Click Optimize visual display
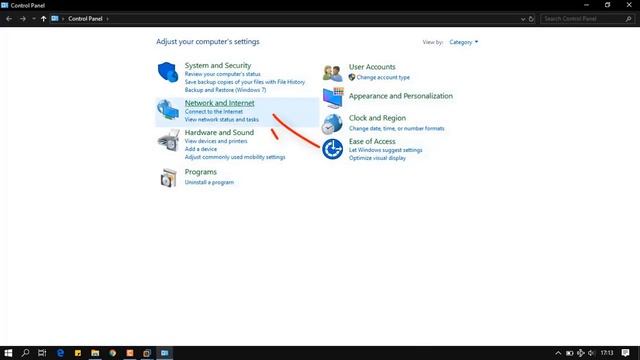The image size is (640, 360). (x=377, y=158)
